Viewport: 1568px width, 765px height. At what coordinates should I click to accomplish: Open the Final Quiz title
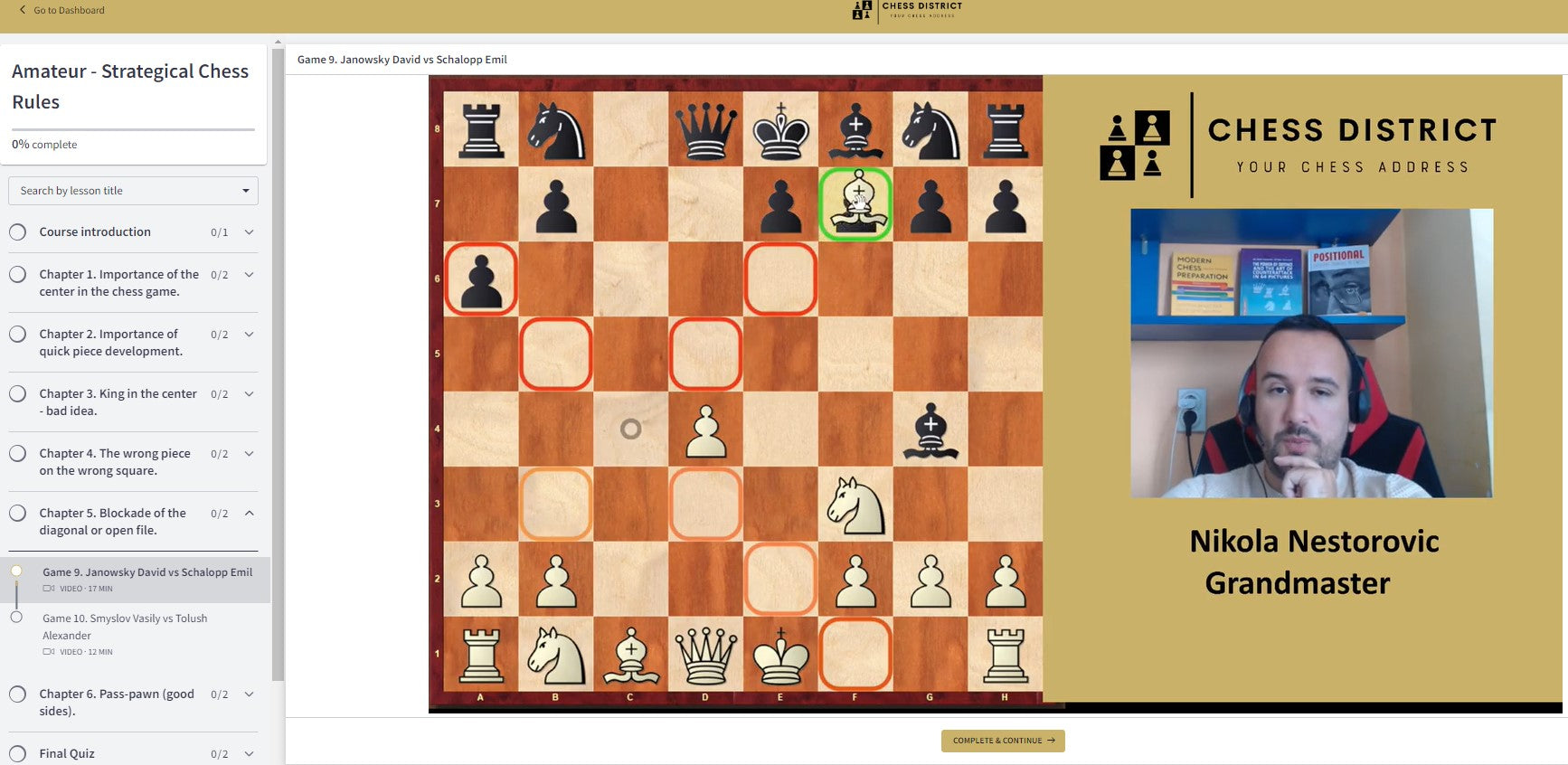67,753
